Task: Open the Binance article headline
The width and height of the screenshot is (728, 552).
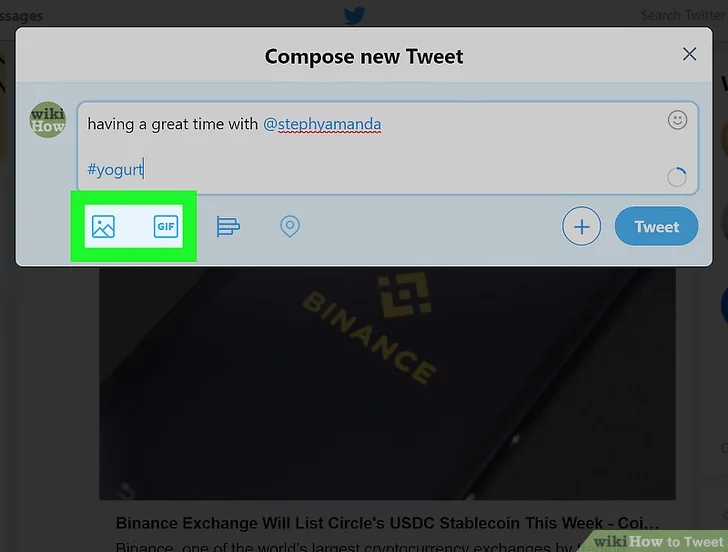Action: [x=387, y=523]
